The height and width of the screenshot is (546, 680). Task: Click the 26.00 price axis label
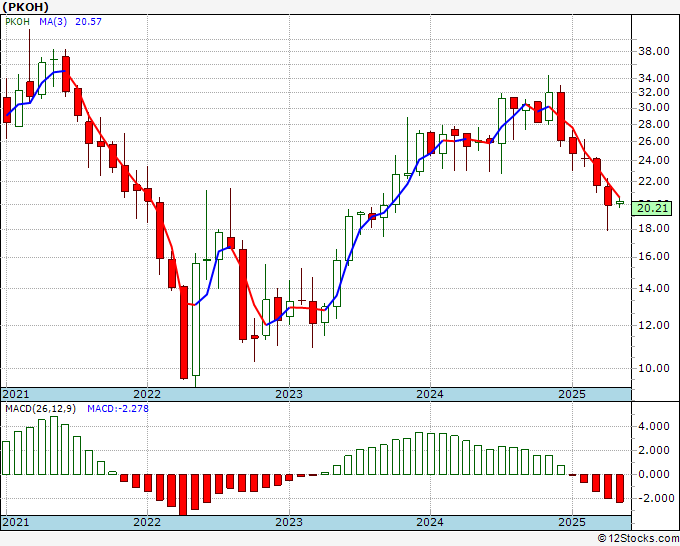tap(654, 141)
